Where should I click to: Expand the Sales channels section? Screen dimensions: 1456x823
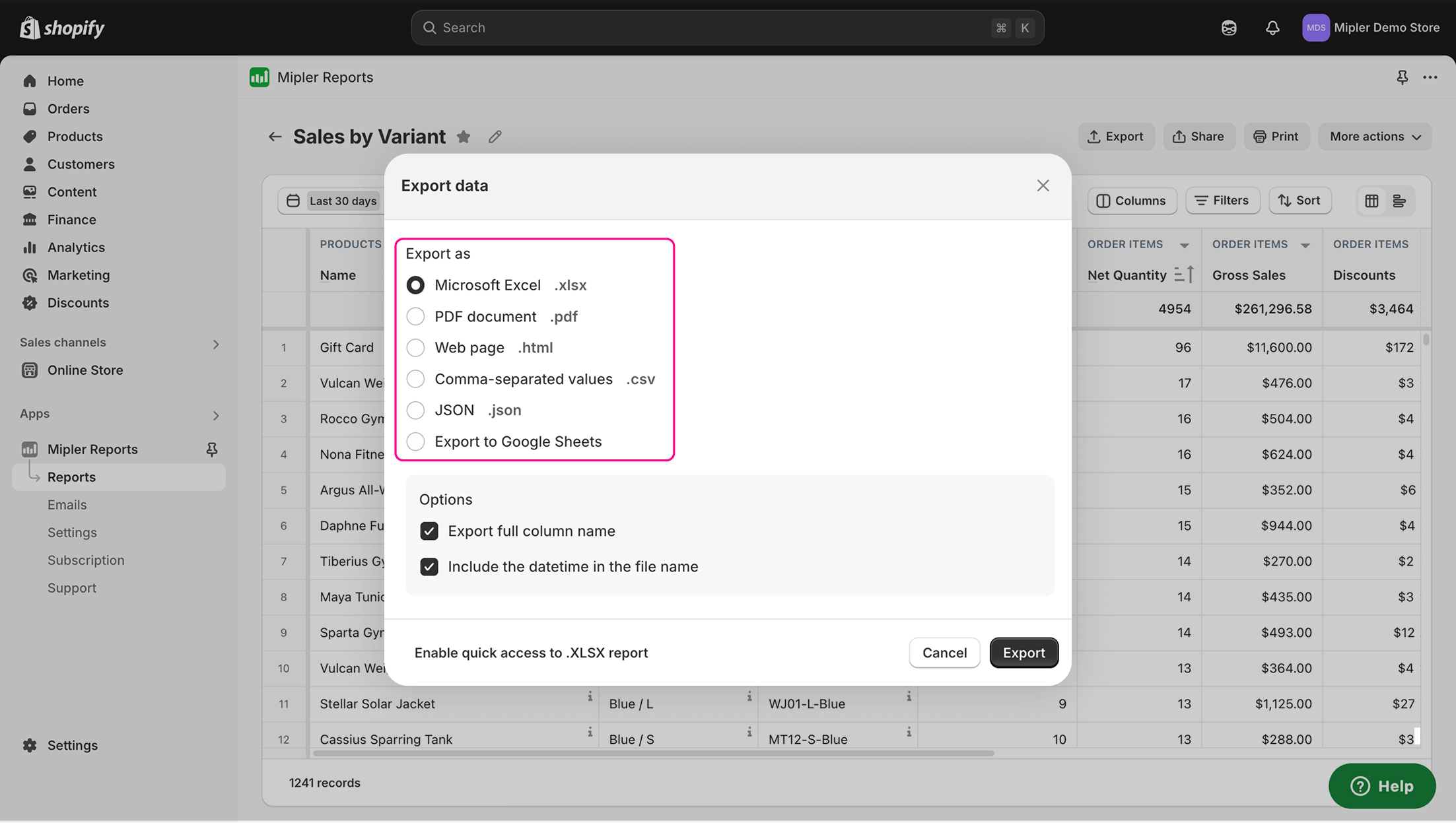coord(215,344)
